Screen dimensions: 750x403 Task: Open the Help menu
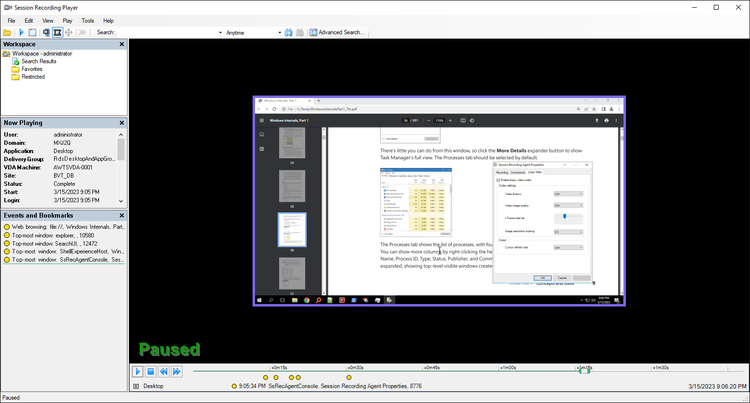[x=109, y=21]
